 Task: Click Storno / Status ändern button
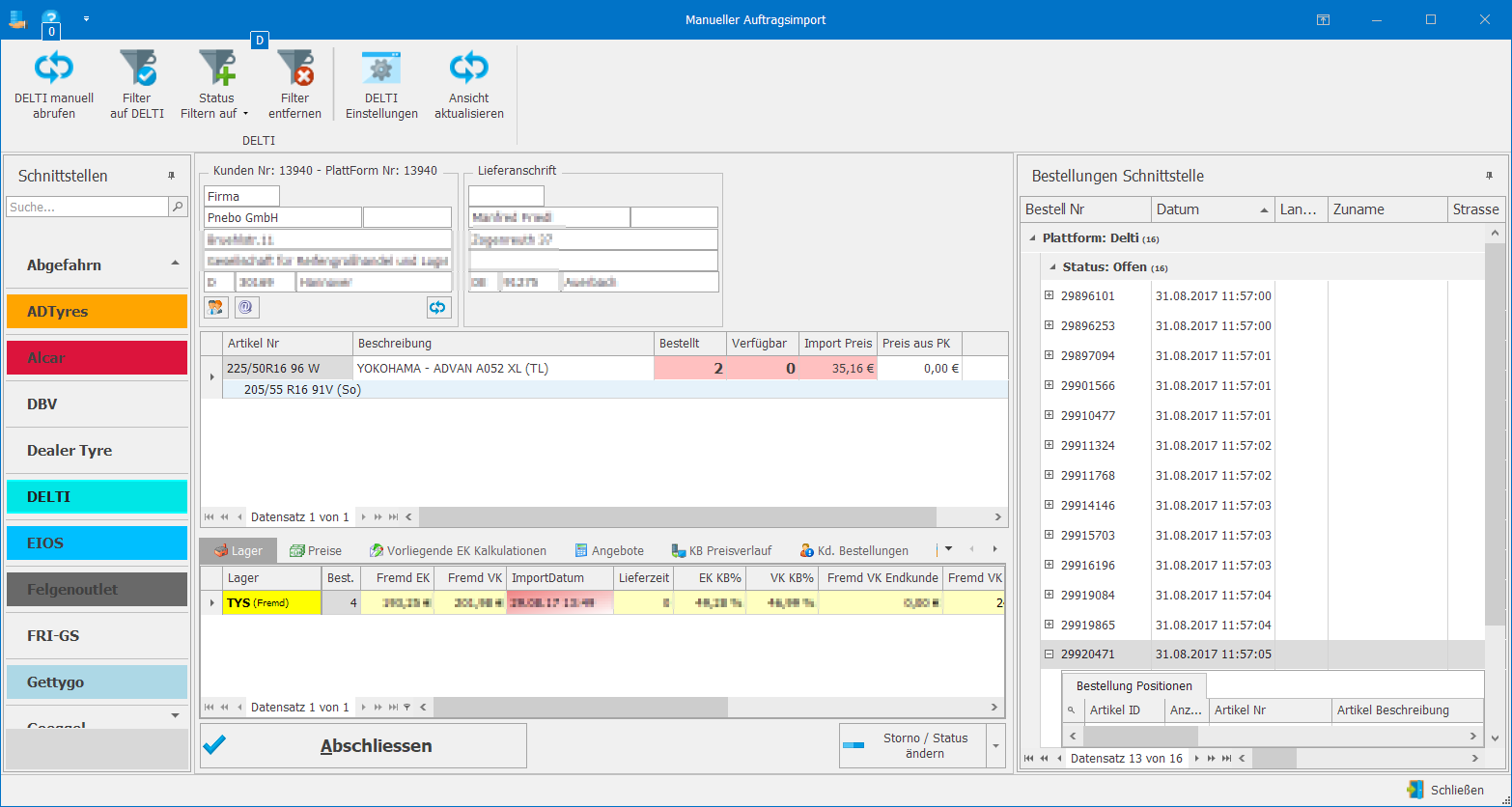(x=912, y=746)
